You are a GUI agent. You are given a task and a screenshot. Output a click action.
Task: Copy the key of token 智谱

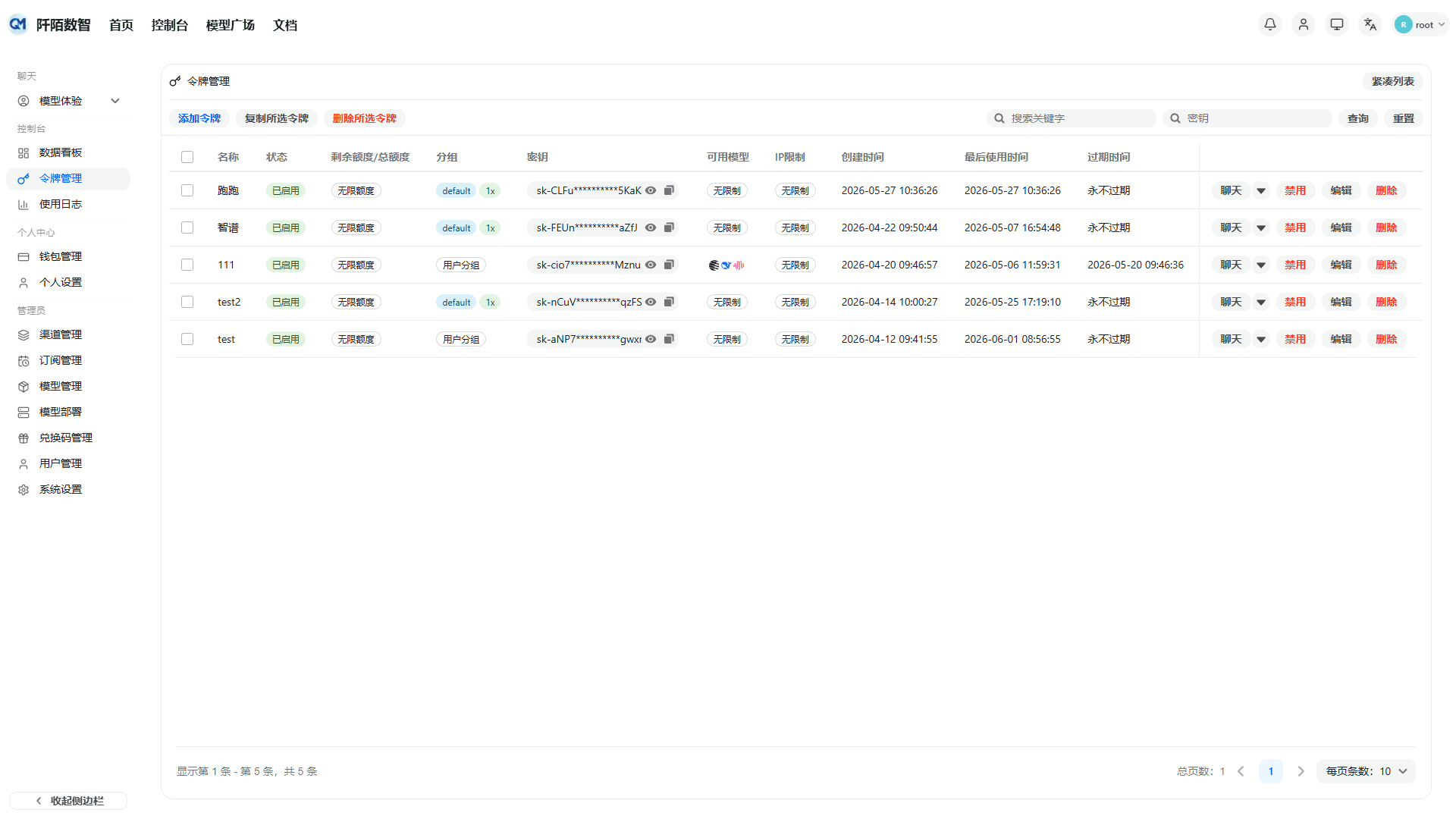click(669, 227)
